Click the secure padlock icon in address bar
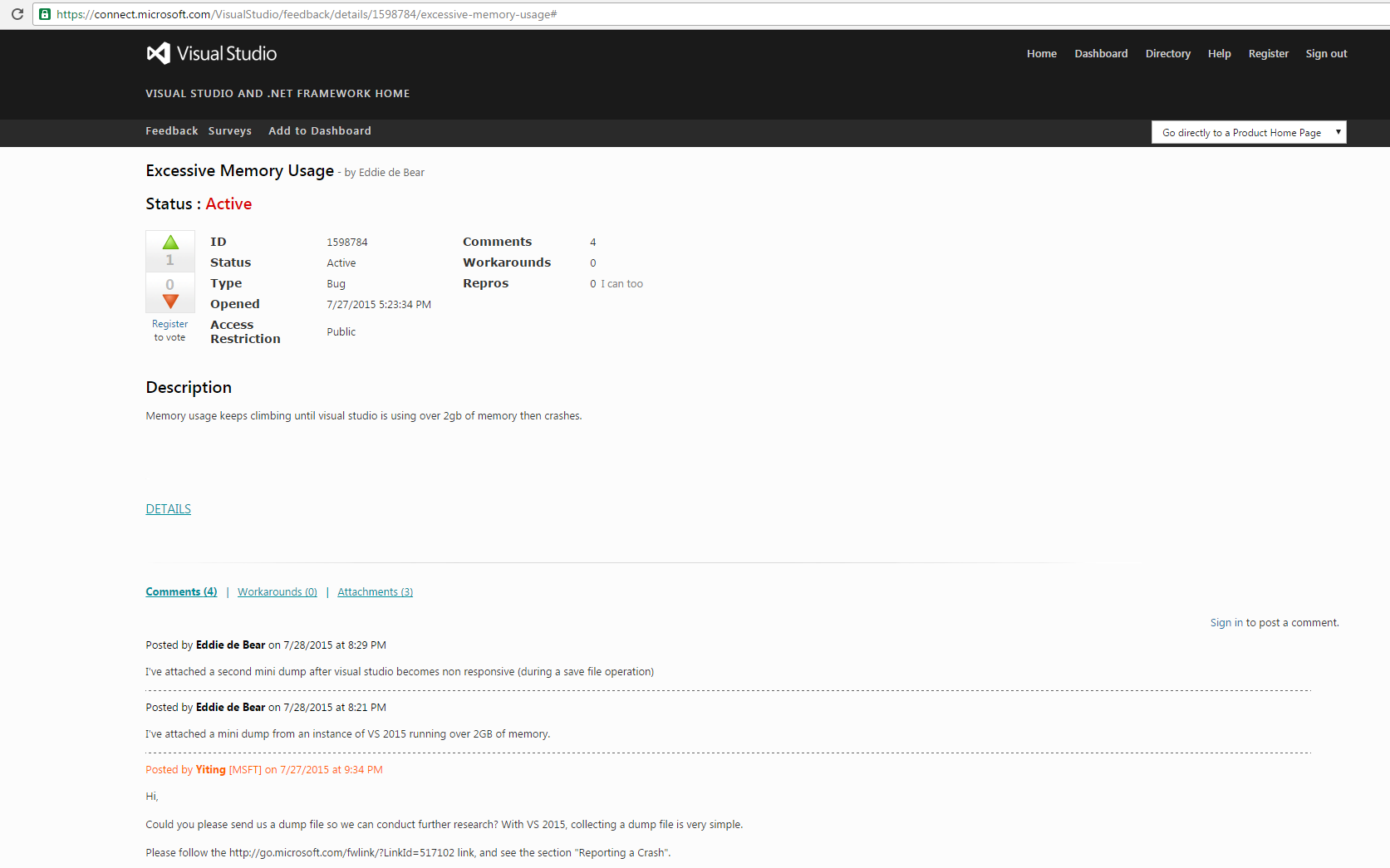Screen dimensions: 1390x868 (45, 14)
